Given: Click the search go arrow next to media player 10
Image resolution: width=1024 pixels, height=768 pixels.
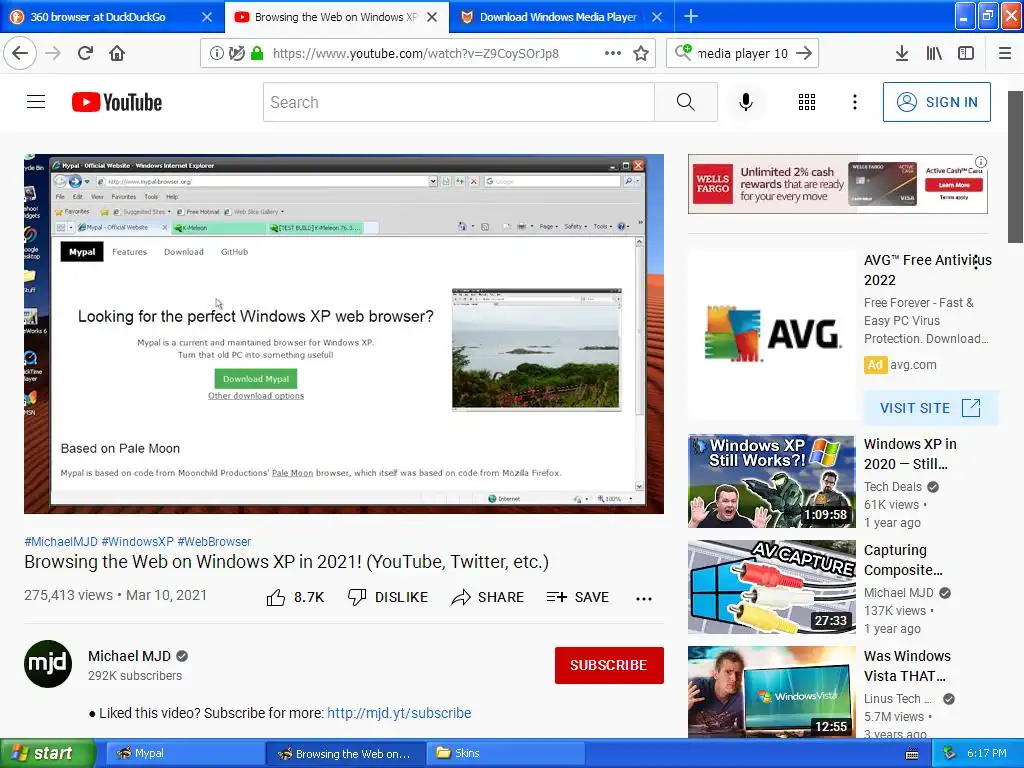Looking at the screenshot, I should click(x=804, y=53).
